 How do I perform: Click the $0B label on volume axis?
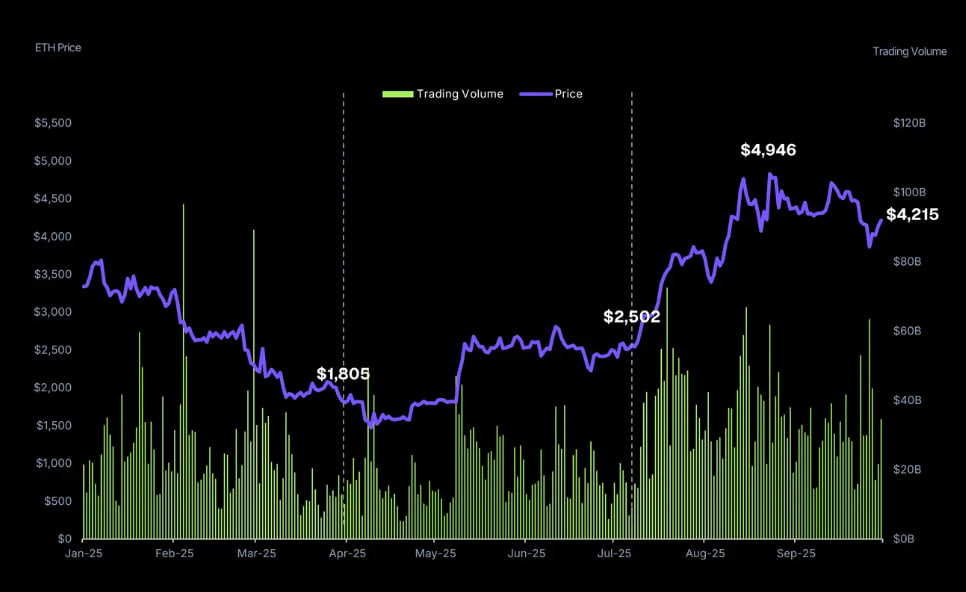point(903,539)
